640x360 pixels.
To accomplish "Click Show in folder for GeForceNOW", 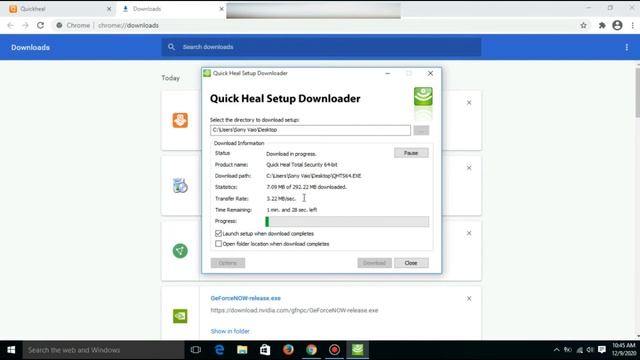I will (230, 331).
